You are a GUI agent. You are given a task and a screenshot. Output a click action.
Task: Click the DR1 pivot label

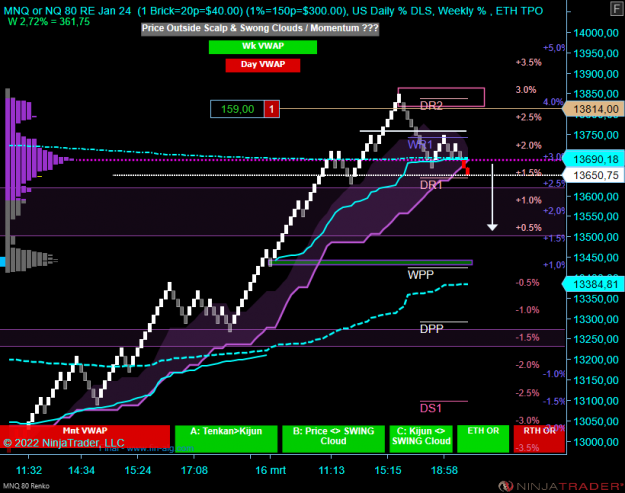pyautogui.click(x=431, y=185)
